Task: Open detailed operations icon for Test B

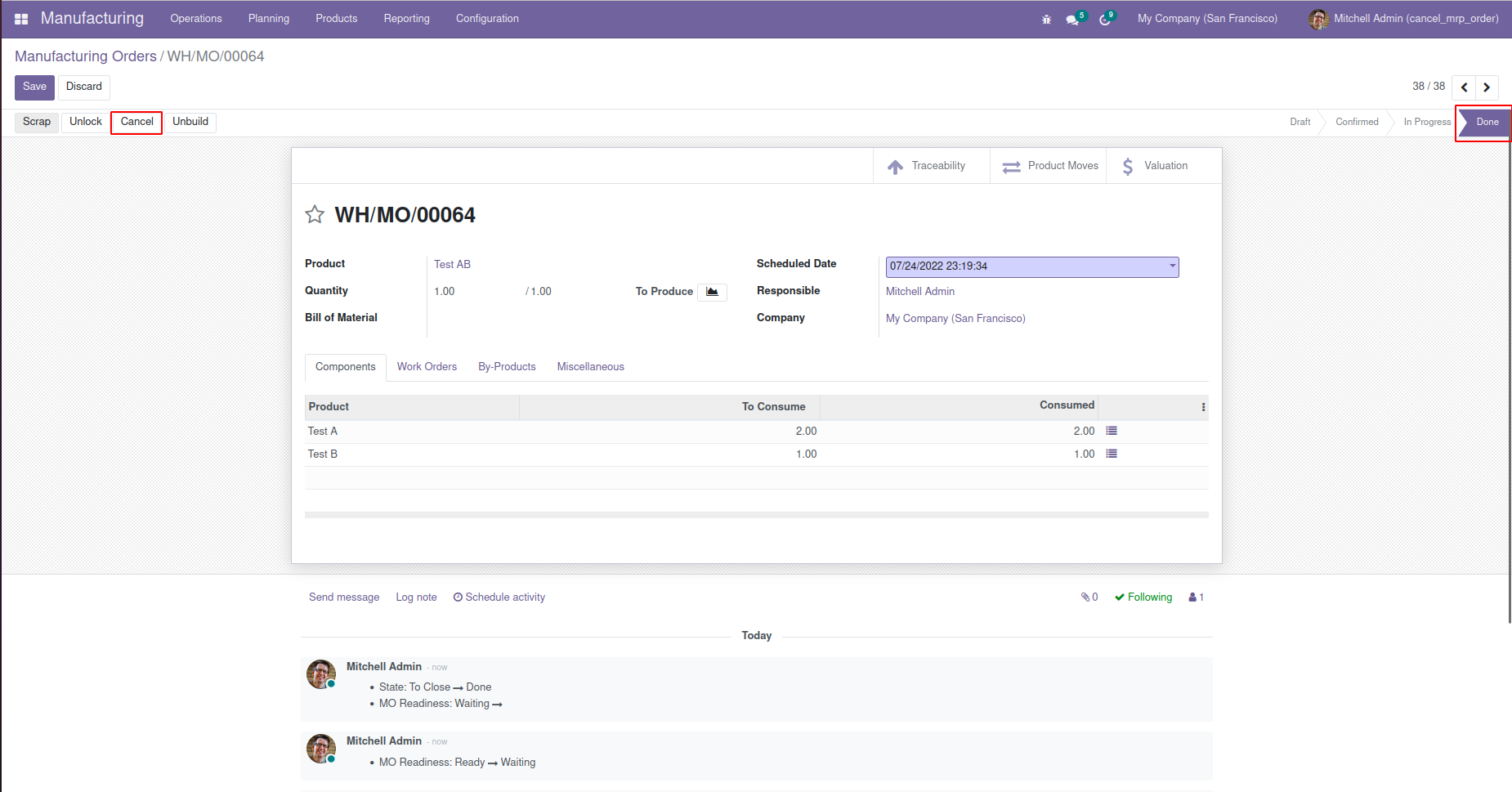Action: (1112, 454)
